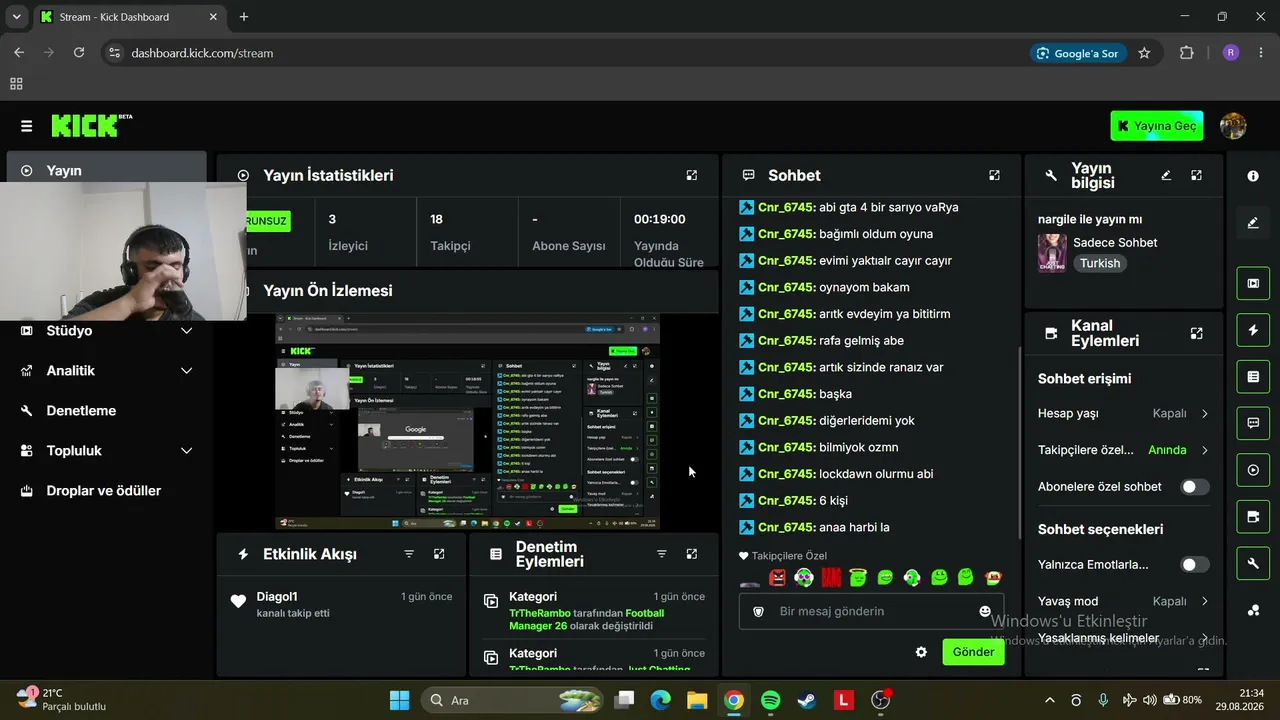The image size is (1280, 720).
Task: Open the info icon in the right rail
Action: coord(1253,176)
